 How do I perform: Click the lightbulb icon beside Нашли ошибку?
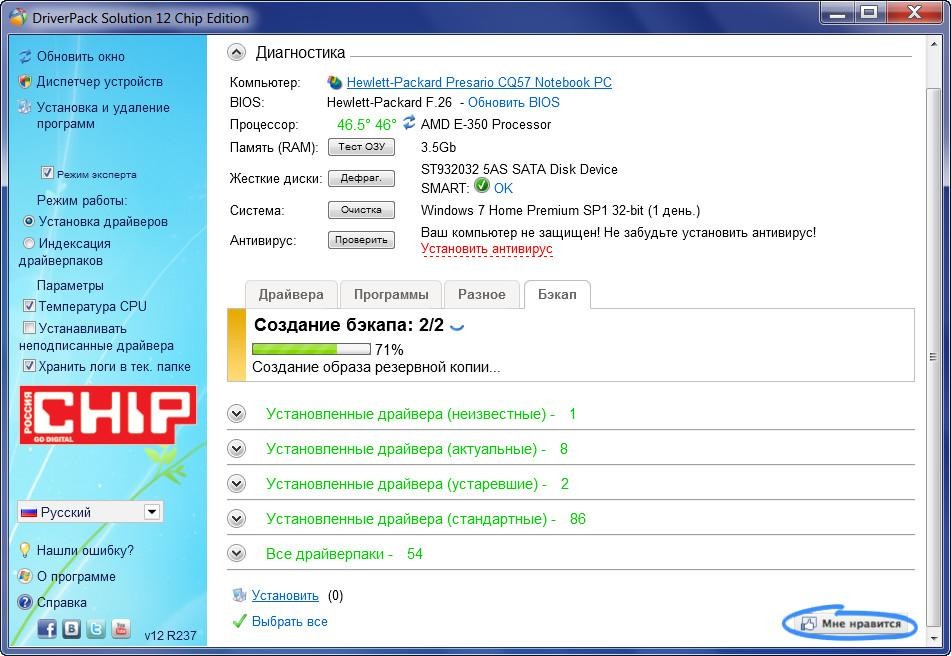(25, 550)
